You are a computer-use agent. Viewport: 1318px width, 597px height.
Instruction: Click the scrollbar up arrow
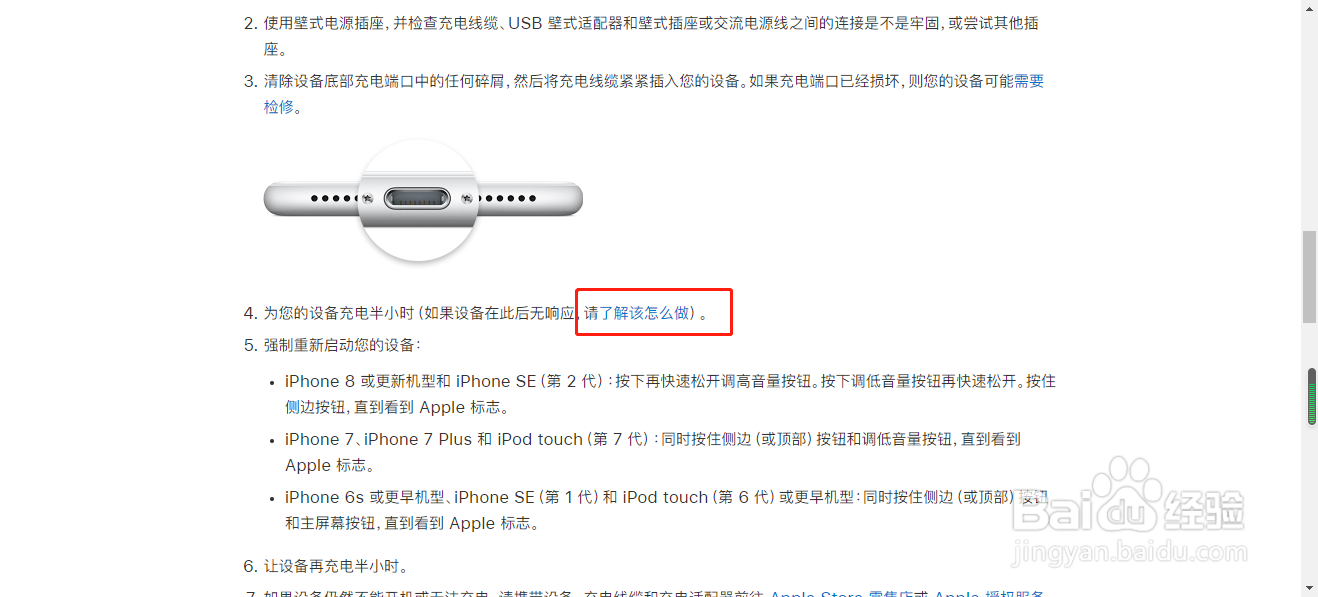point(1309,8)
